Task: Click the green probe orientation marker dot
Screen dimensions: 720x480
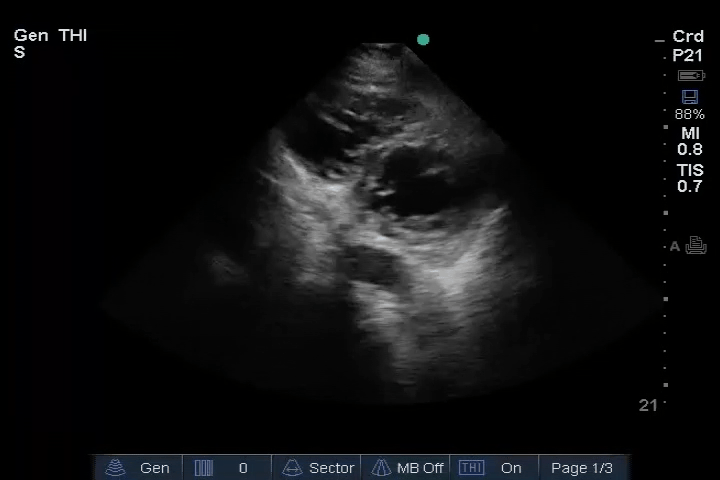Action: pyautogui.click(x=423, y=40)
